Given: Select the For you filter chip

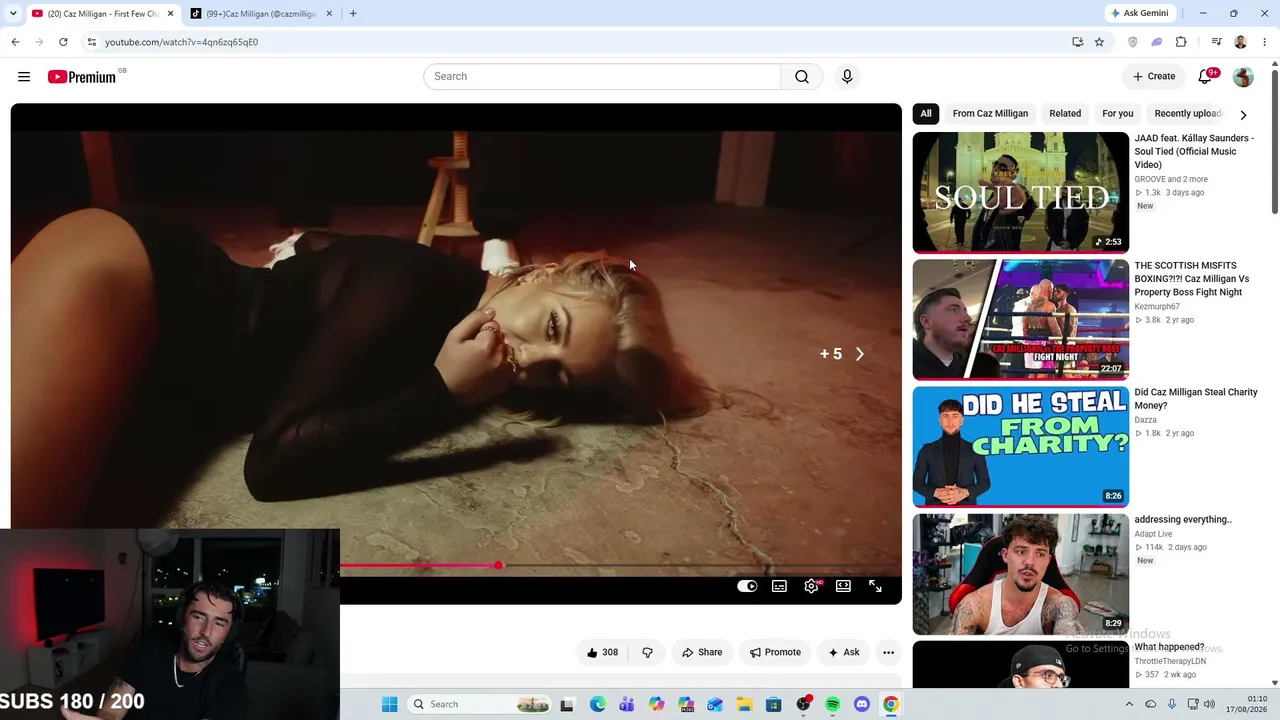Looking at the screenshot, I should (1118, 114).
